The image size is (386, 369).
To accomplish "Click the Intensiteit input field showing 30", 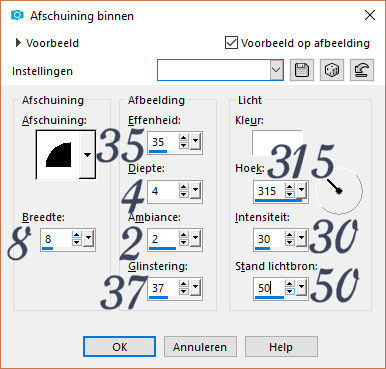I will [x=269, y=239].
